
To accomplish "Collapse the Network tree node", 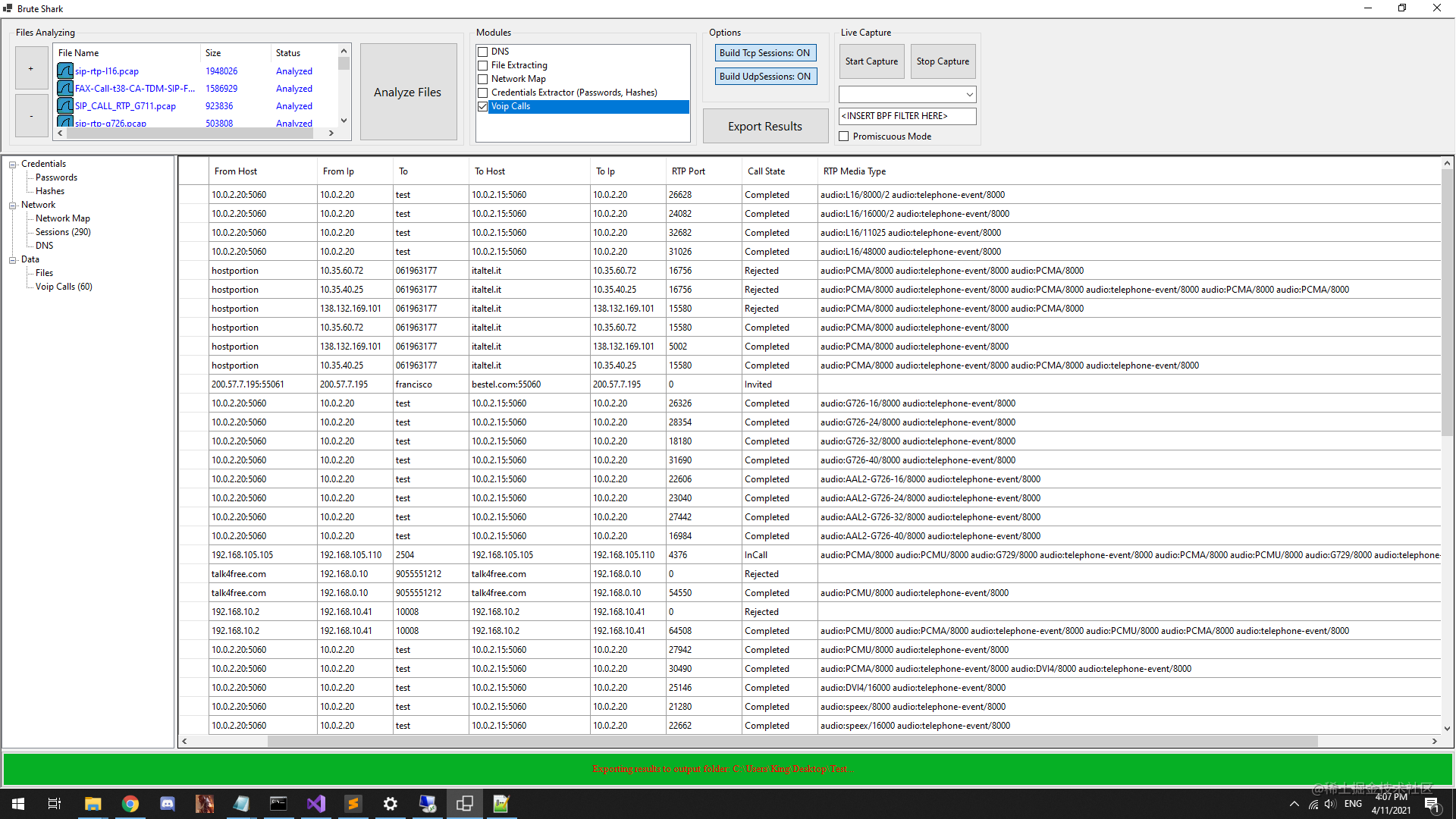I will pos(13,206).
